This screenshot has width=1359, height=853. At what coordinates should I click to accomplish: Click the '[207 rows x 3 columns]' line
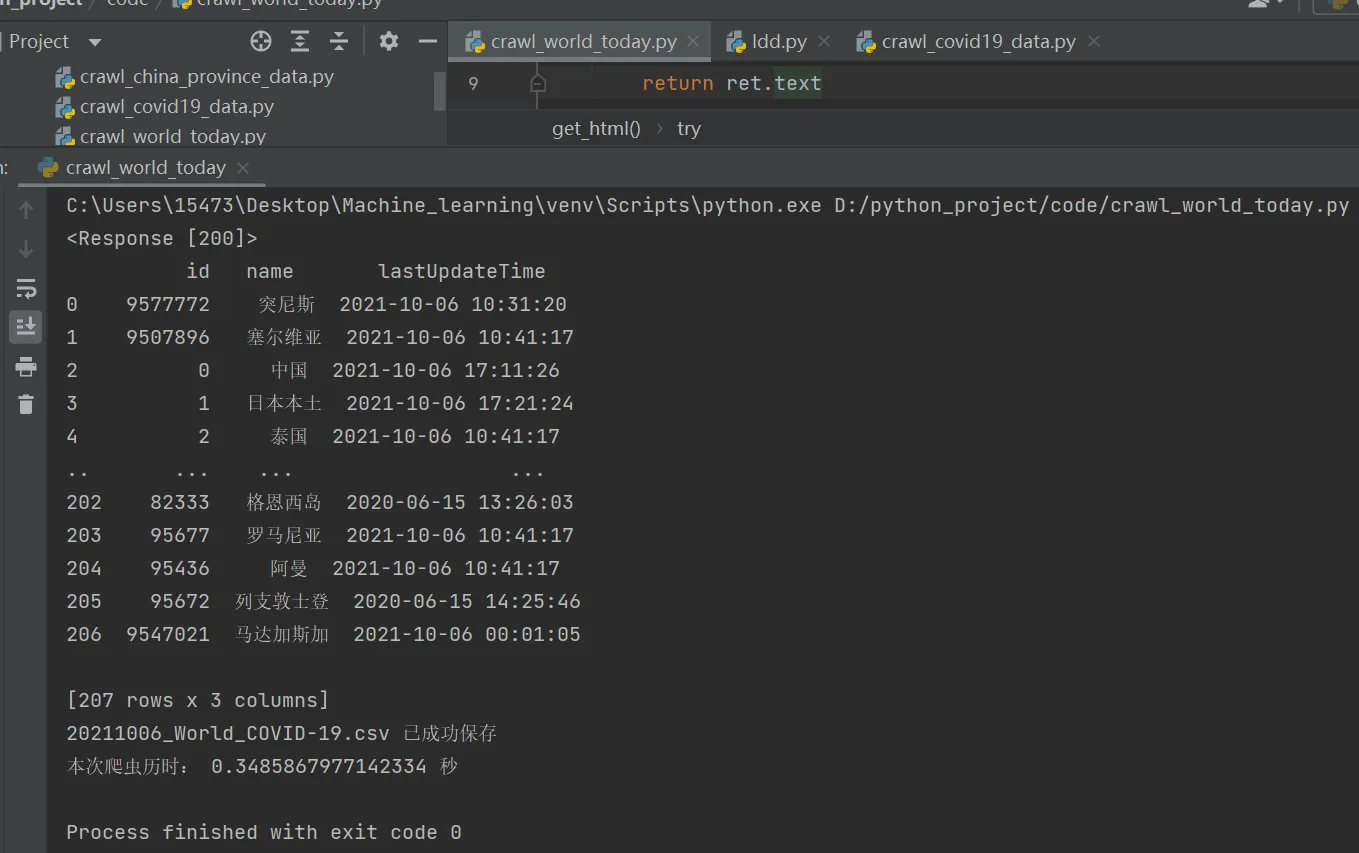point(198,701)
